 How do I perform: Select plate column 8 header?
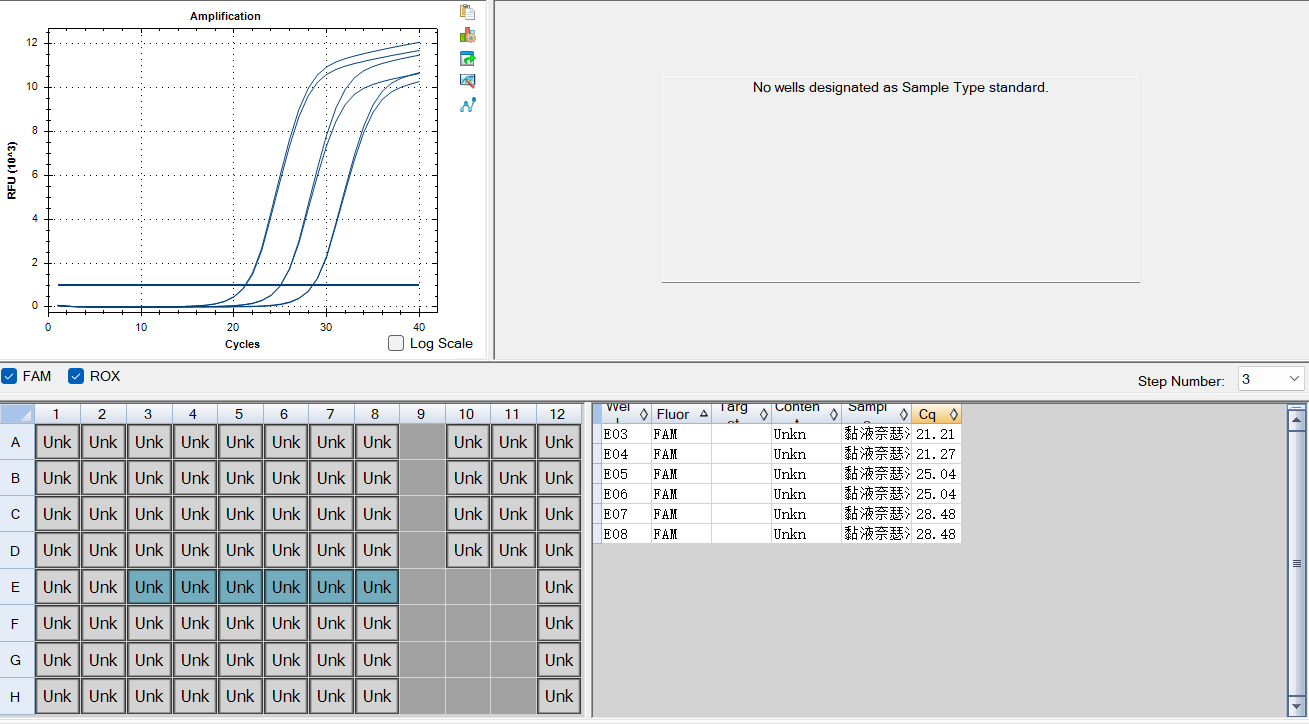(x=377, y=414)
